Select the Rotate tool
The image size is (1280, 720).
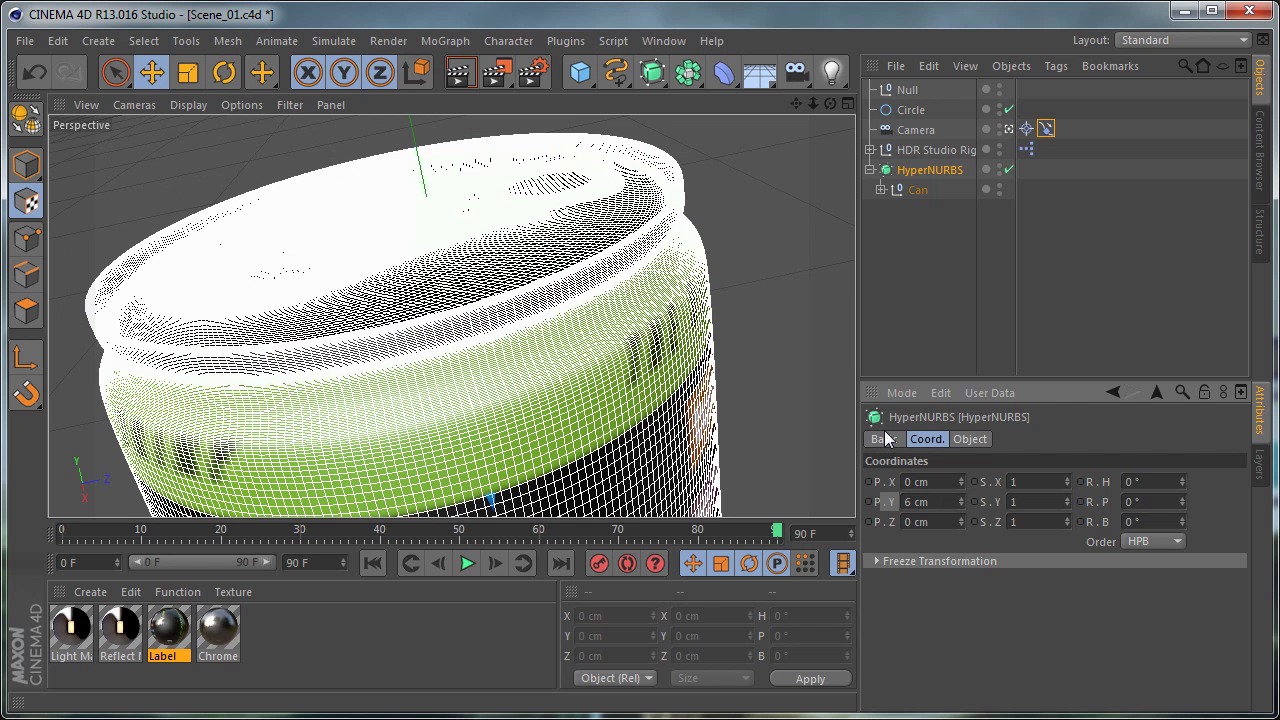[224, 72]
